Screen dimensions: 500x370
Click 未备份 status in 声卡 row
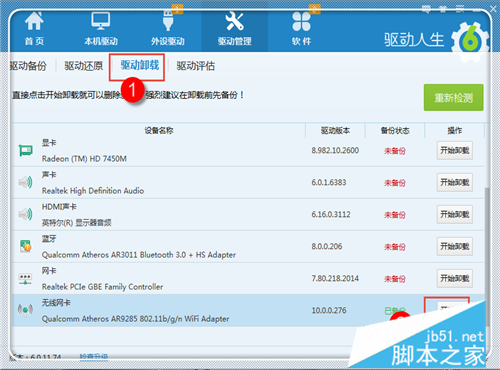(x=395, y=183)
